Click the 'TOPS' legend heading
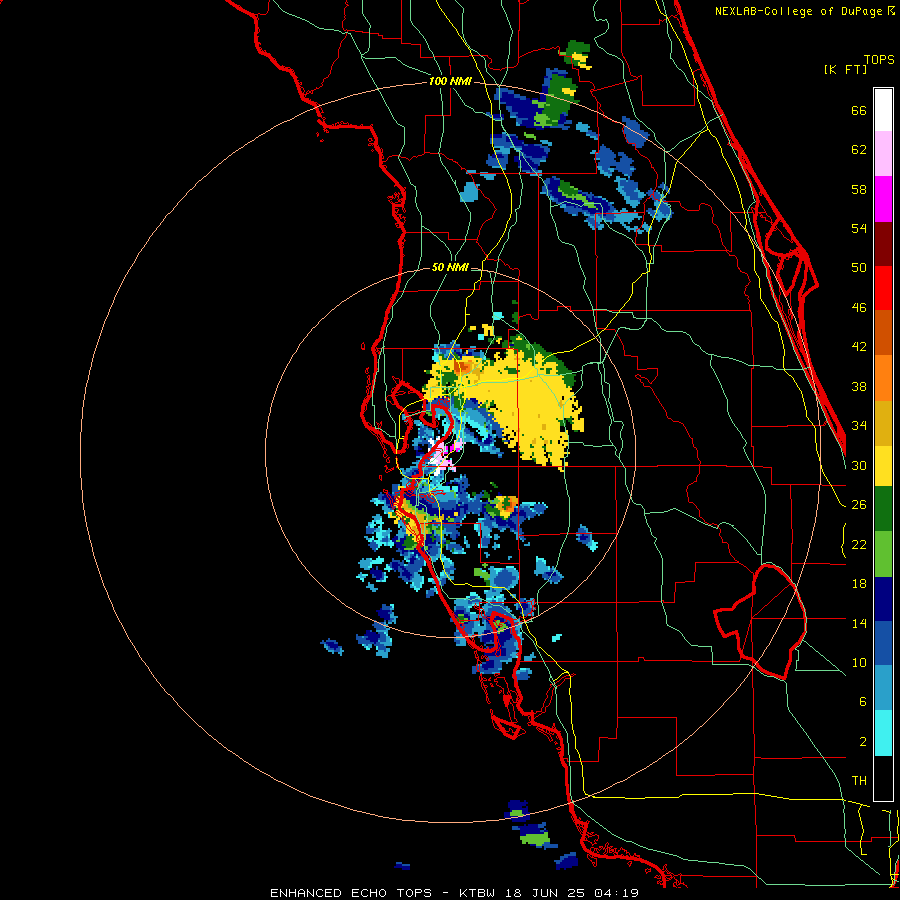This screenshot has height=900, width=900. (879, 60)
